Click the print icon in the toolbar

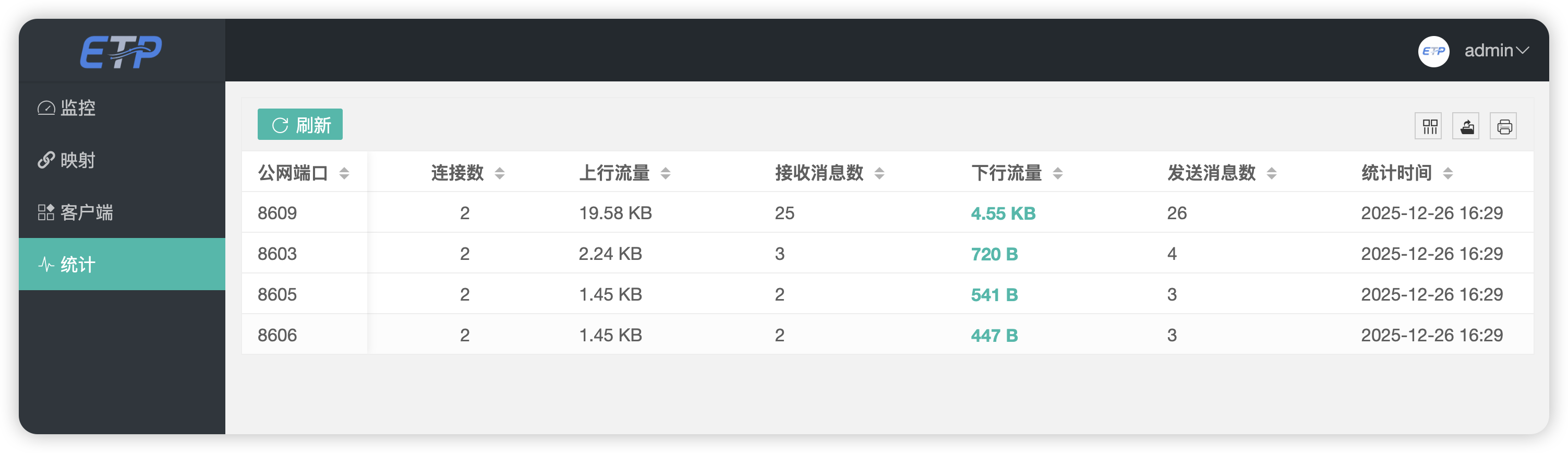[1503, 125]
